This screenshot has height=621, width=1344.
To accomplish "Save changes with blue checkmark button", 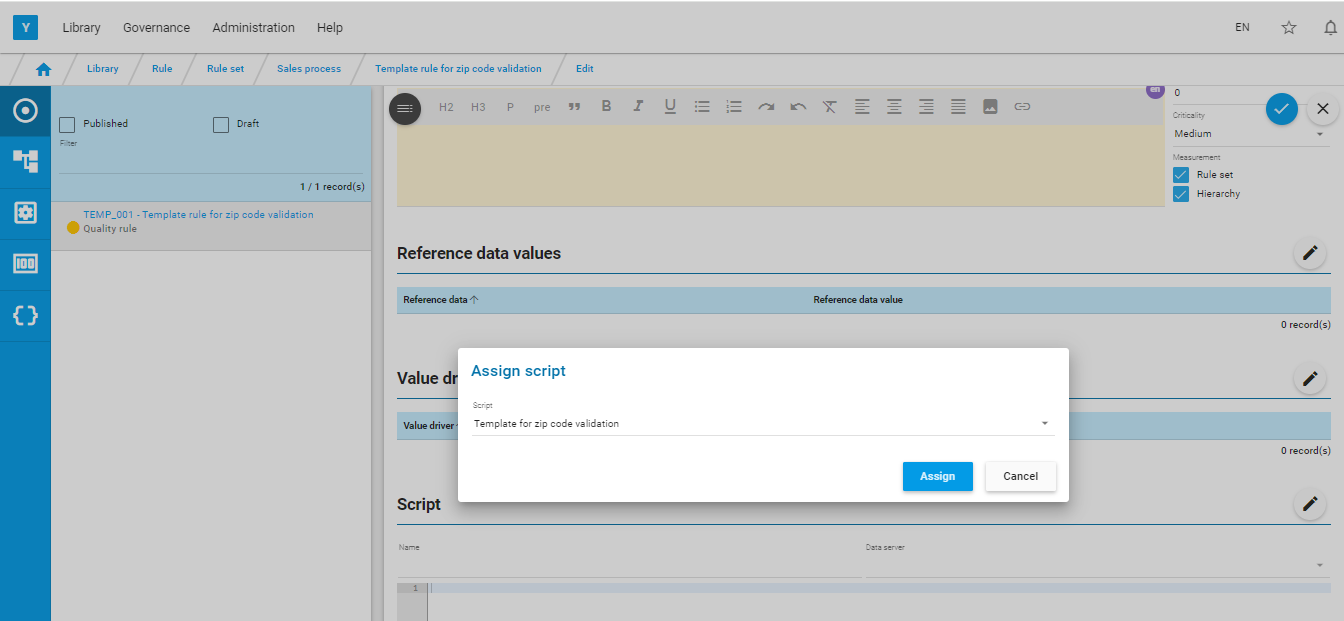I will 1281,108.
